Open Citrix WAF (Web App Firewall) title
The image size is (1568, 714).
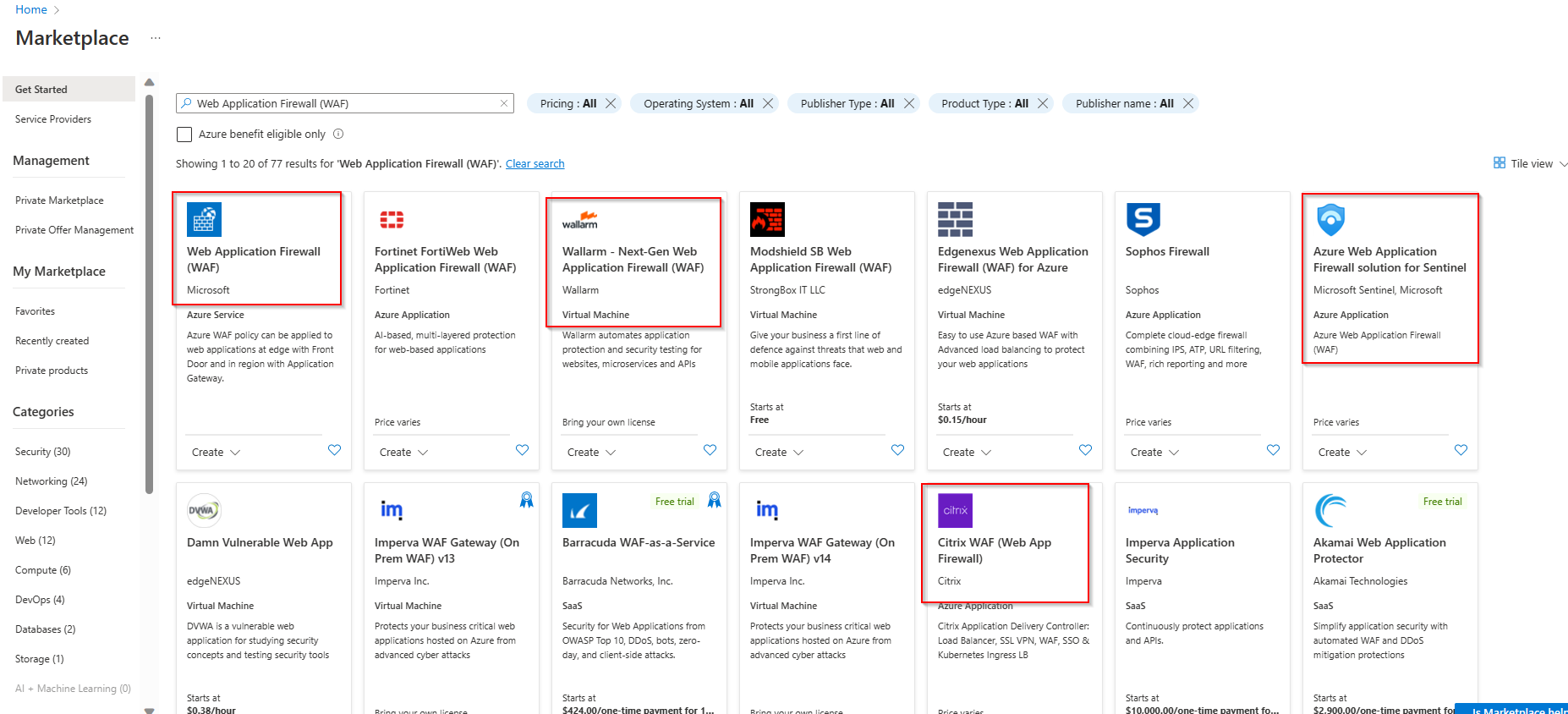995,551
